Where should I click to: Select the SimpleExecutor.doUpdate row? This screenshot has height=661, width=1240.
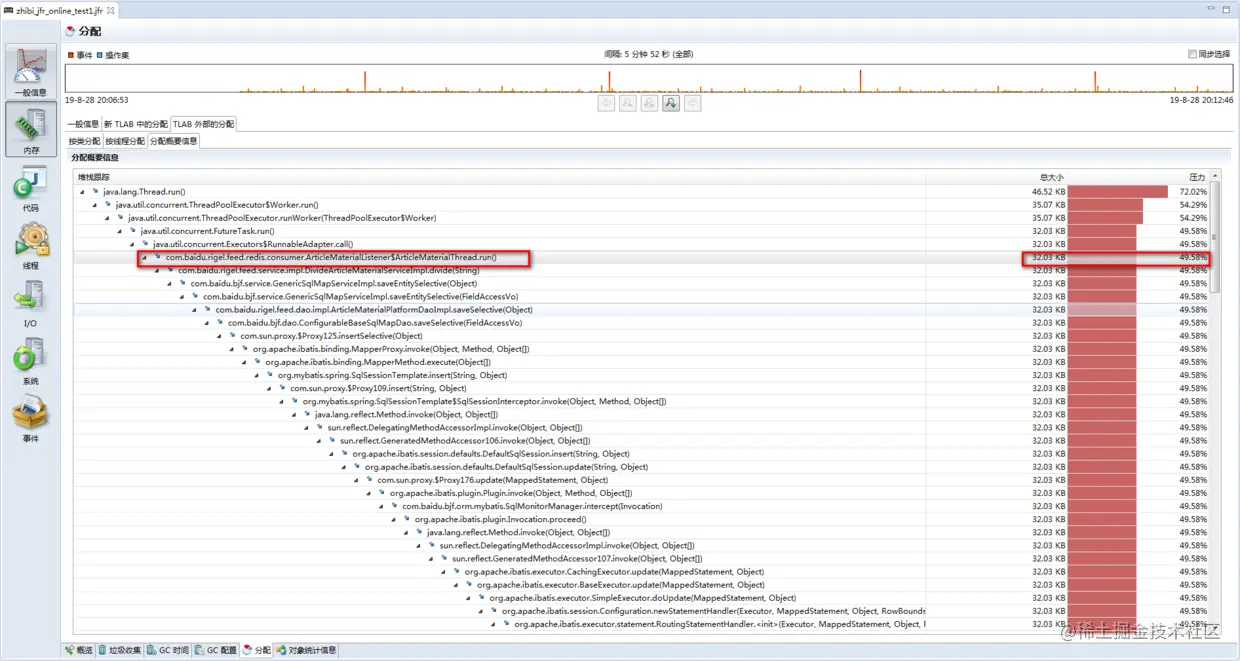coord(641,598)
